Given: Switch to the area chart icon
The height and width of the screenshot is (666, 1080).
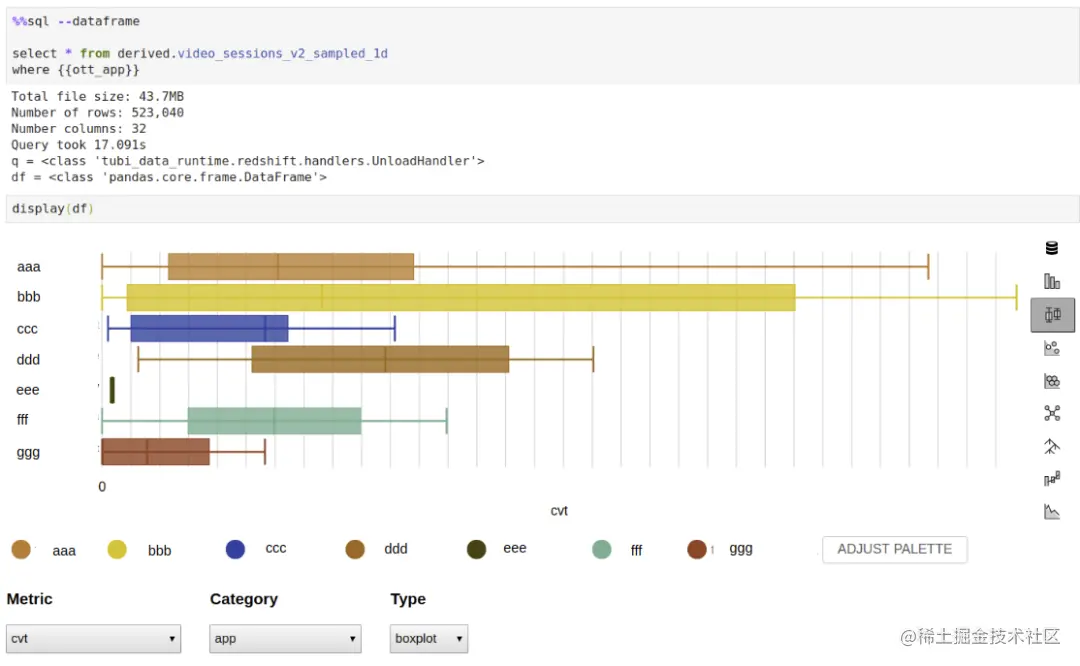Looking at the screenshot, I should [x=1052, y=511].
